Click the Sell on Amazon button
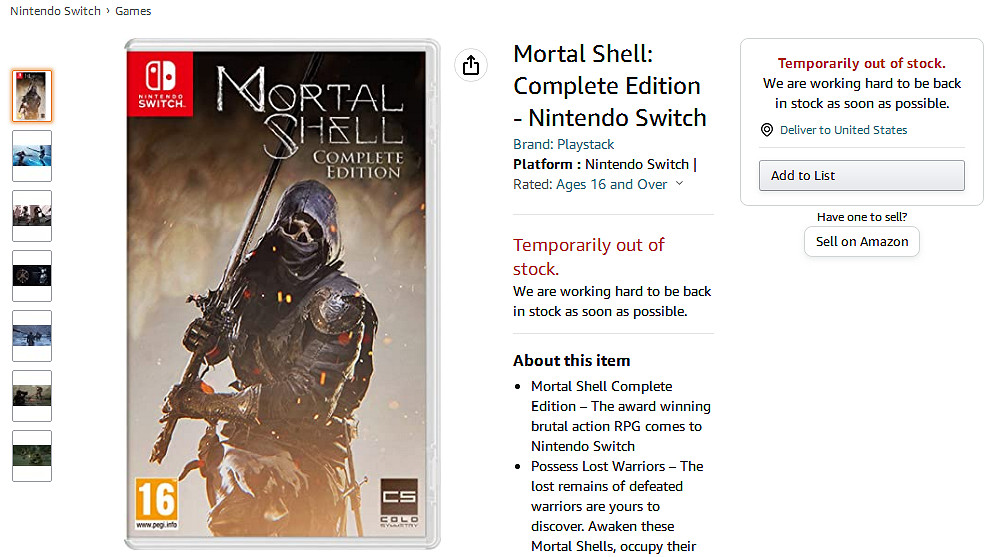Screen dimensions: 995x557 [x=861, y=241]
